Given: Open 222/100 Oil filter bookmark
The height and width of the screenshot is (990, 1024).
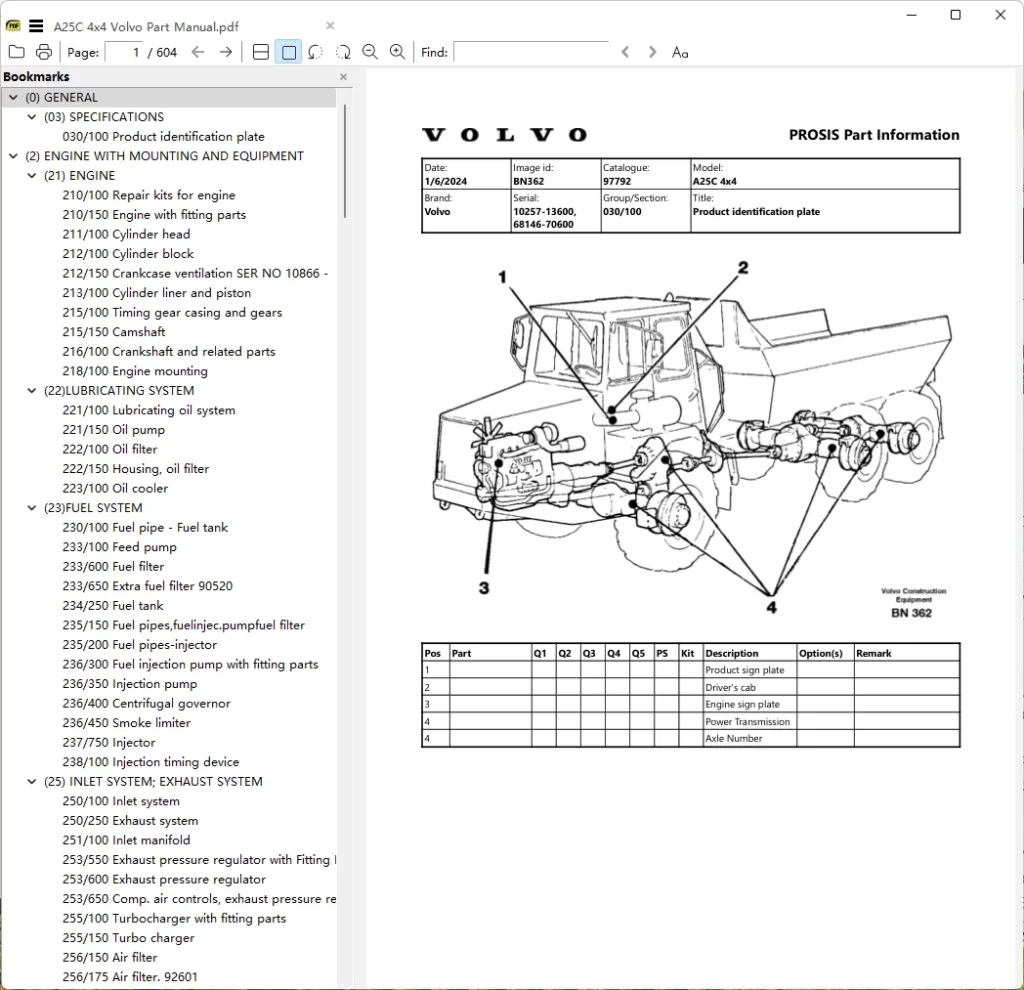Looking at the screenshot, I should (x=110, y=449).
